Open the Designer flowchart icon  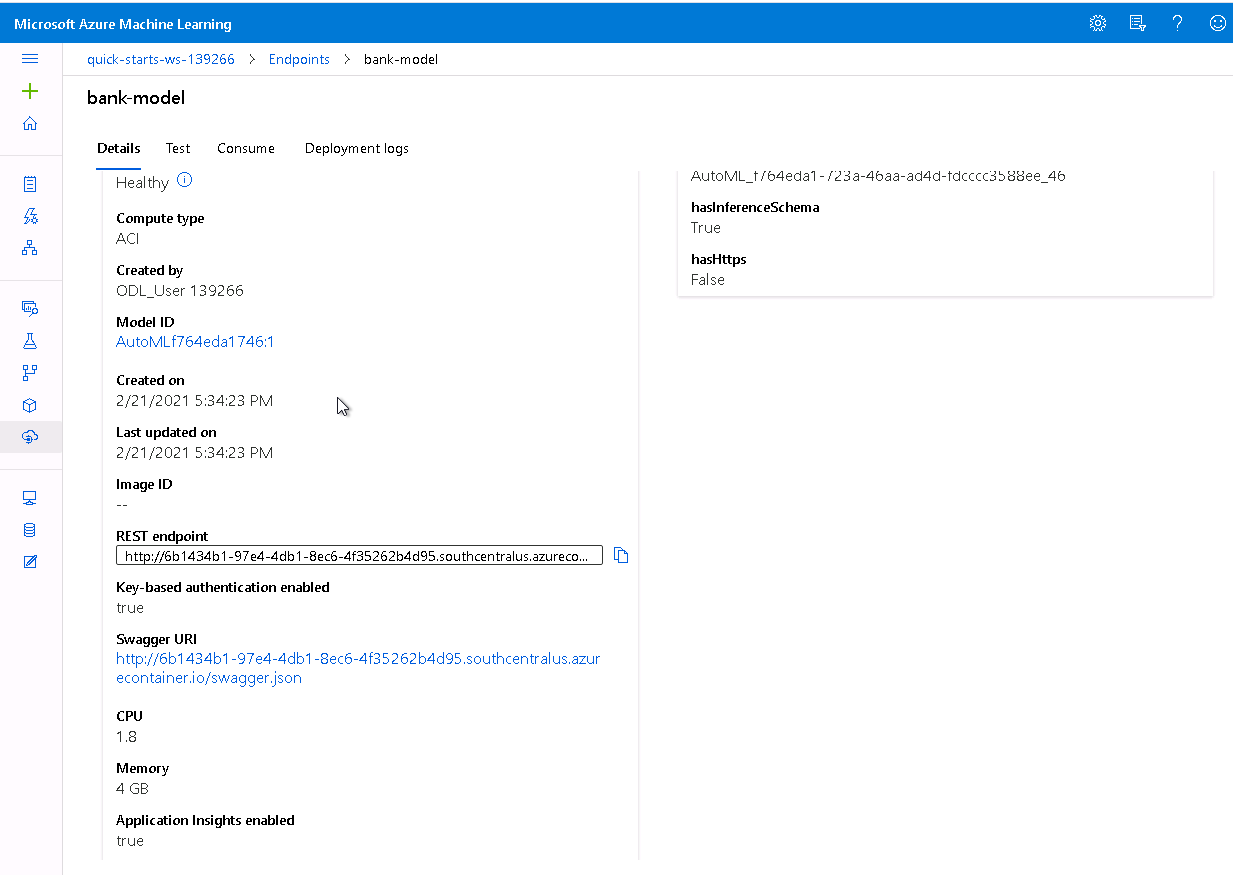[x=30, y=248]
